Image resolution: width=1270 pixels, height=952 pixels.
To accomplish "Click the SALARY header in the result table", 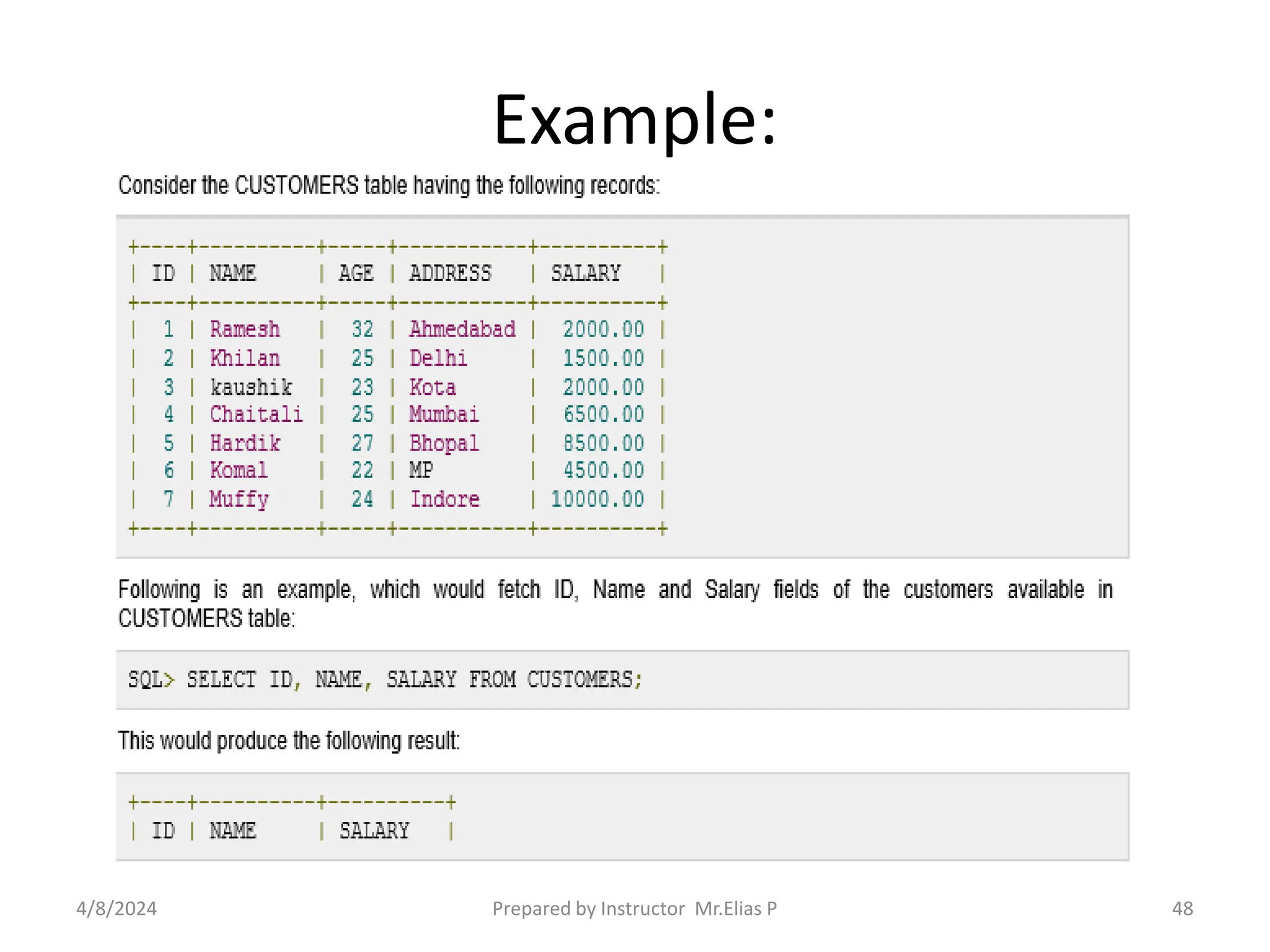I will tap(374, 831).
